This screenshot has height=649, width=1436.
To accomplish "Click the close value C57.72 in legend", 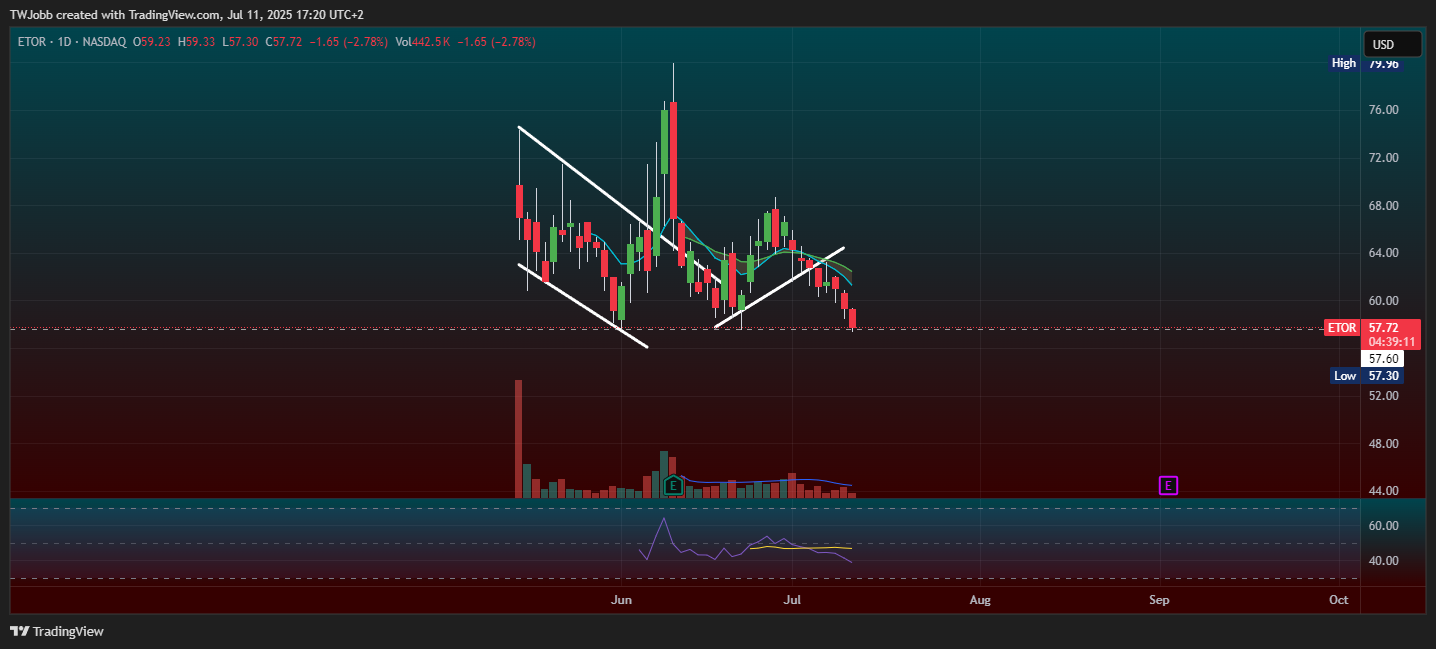I will pyautogui.click(x=285, y=42).
